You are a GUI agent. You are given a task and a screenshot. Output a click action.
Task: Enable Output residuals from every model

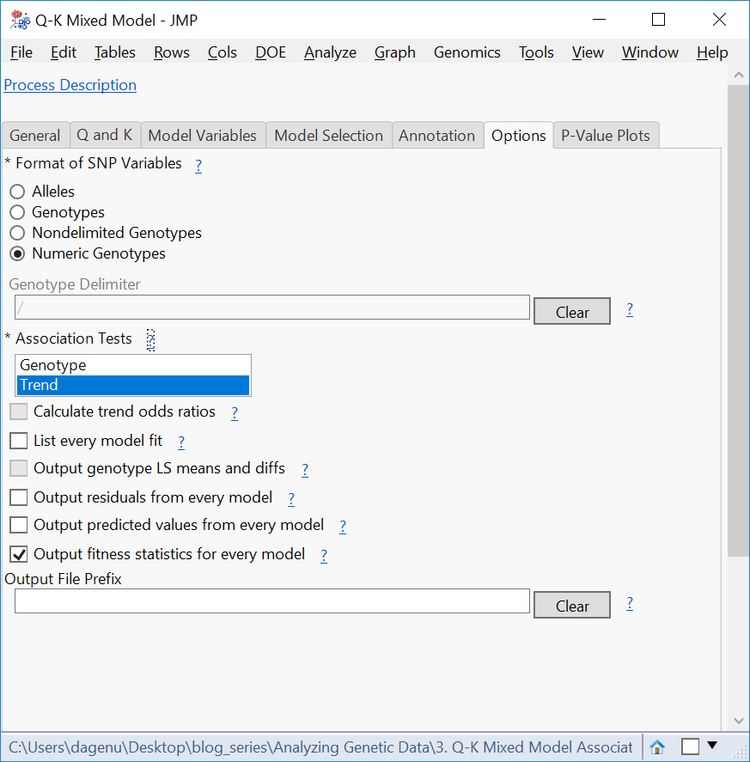click(18, 498)
